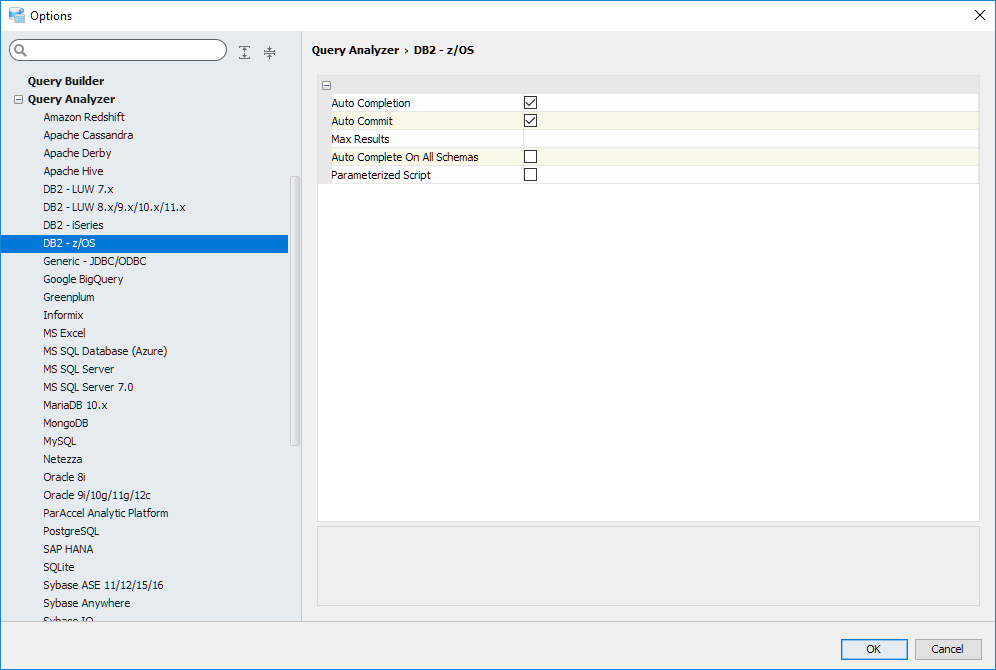Select PostgreSQL in the options tree
Viewport: 996px width, 670px height.
[71, 531]
